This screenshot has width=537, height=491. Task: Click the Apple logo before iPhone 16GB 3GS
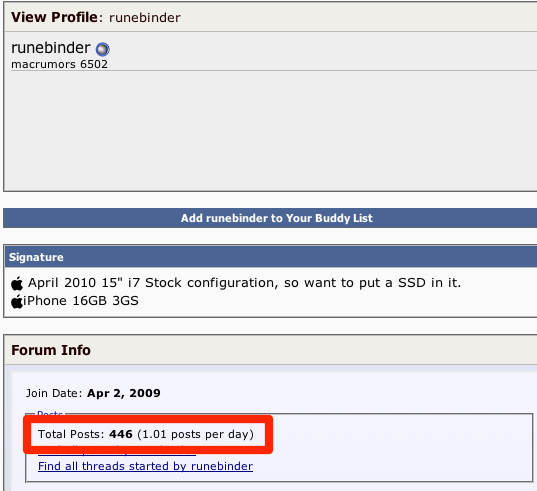pyautogui.click(x=17, y=301)
